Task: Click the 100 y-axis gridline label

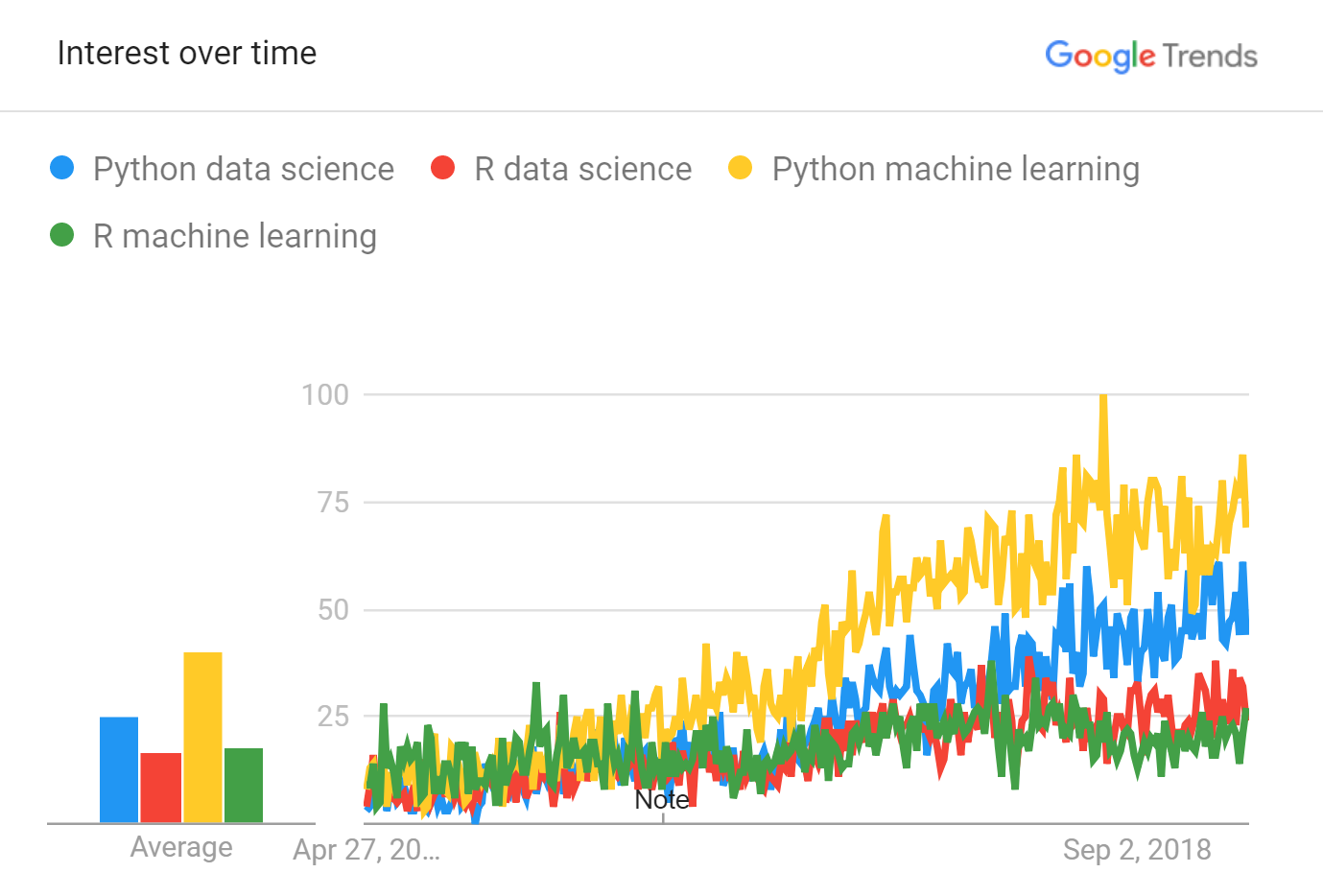Action: pos(325,394)
